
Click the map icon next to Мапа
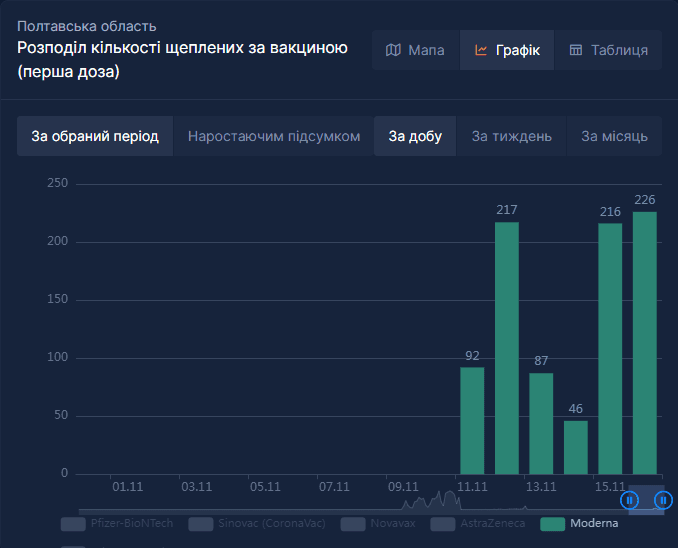(393, 50)
